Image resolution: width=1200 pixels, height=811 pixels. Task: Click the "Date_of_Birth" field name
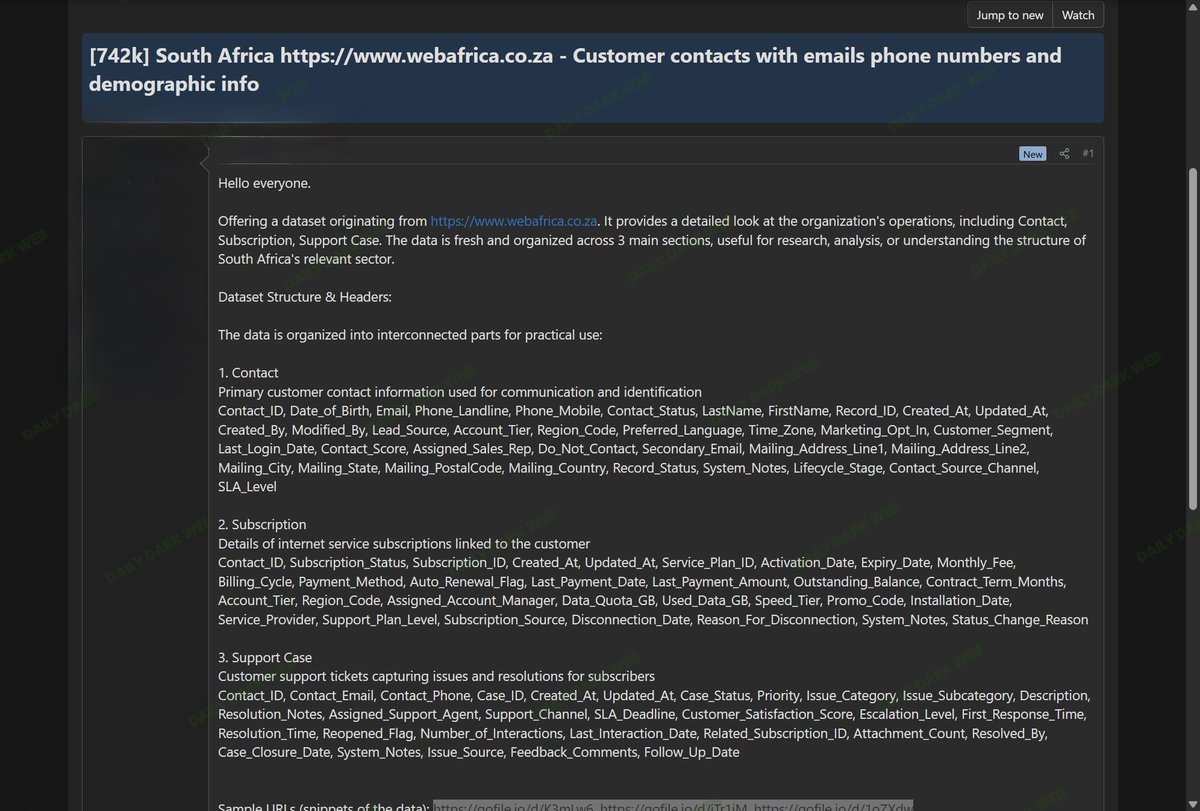[x=329, y=411]
